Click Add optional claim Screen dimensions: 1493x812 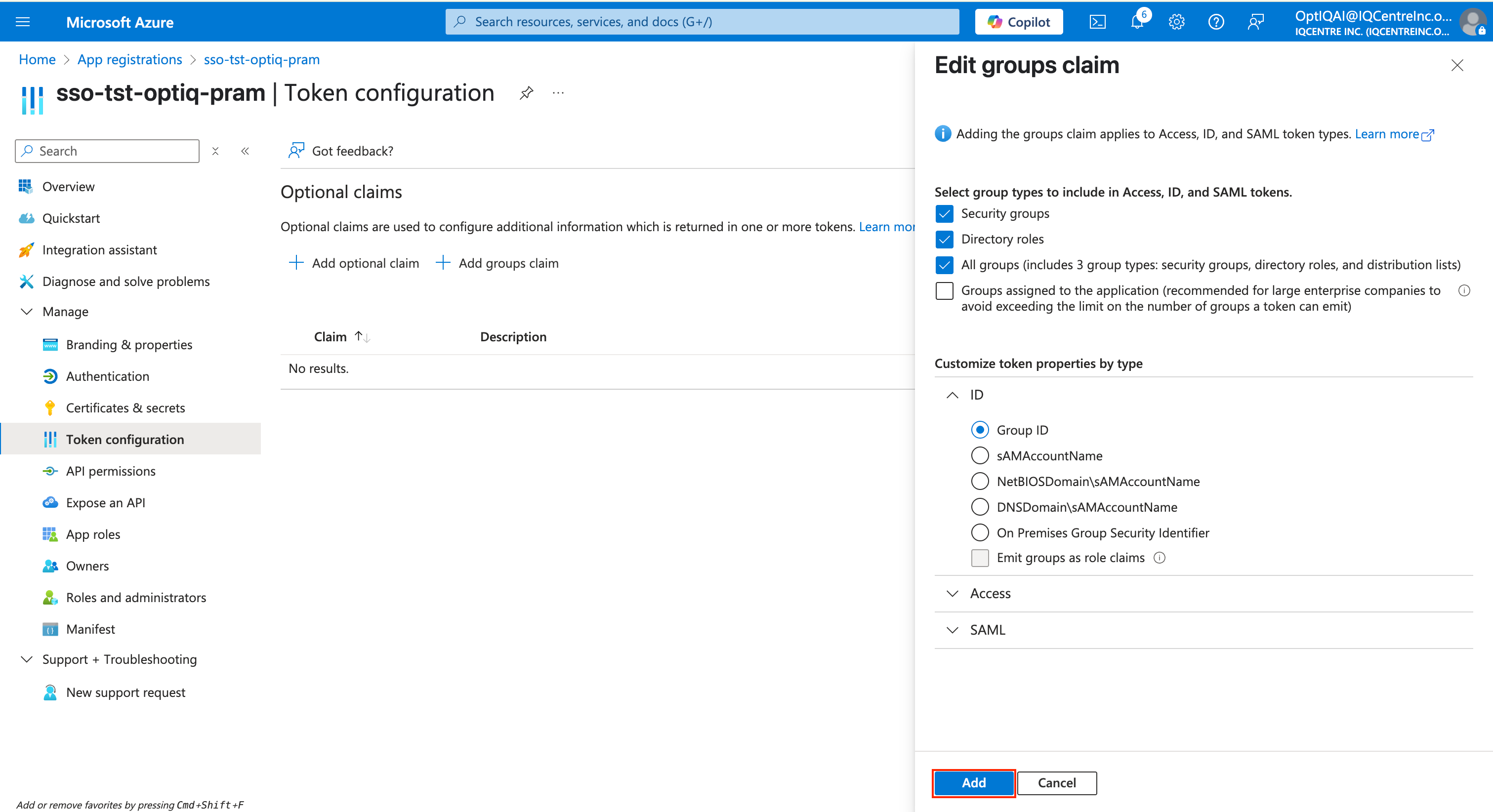coord(354,263)
